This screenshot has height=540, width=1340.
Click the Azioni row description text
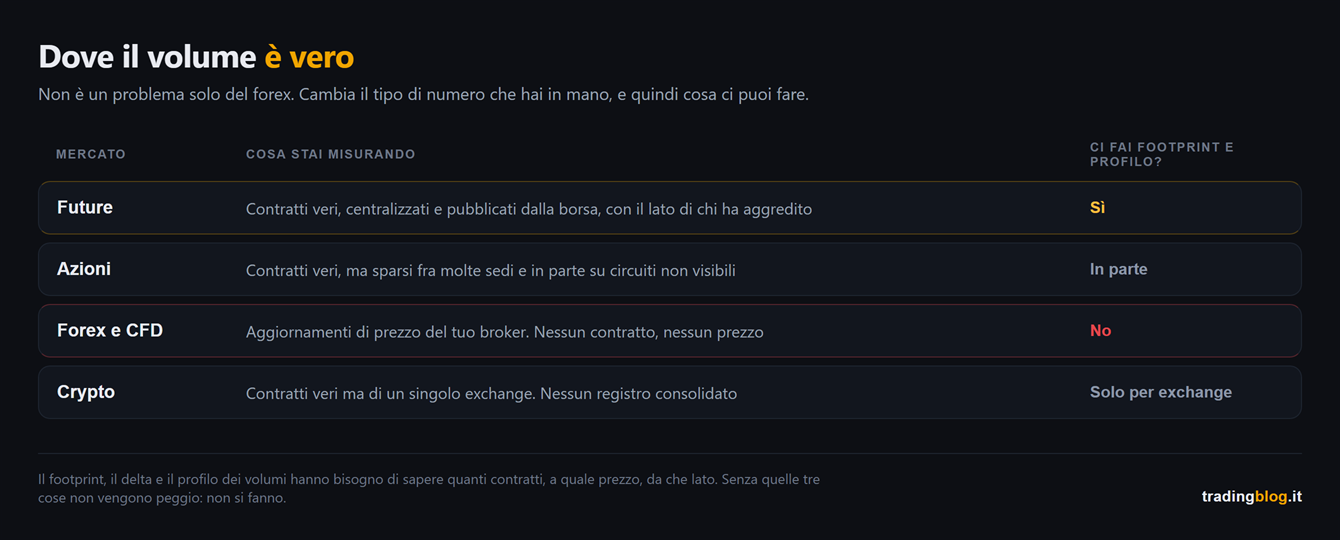coord(491,270)
